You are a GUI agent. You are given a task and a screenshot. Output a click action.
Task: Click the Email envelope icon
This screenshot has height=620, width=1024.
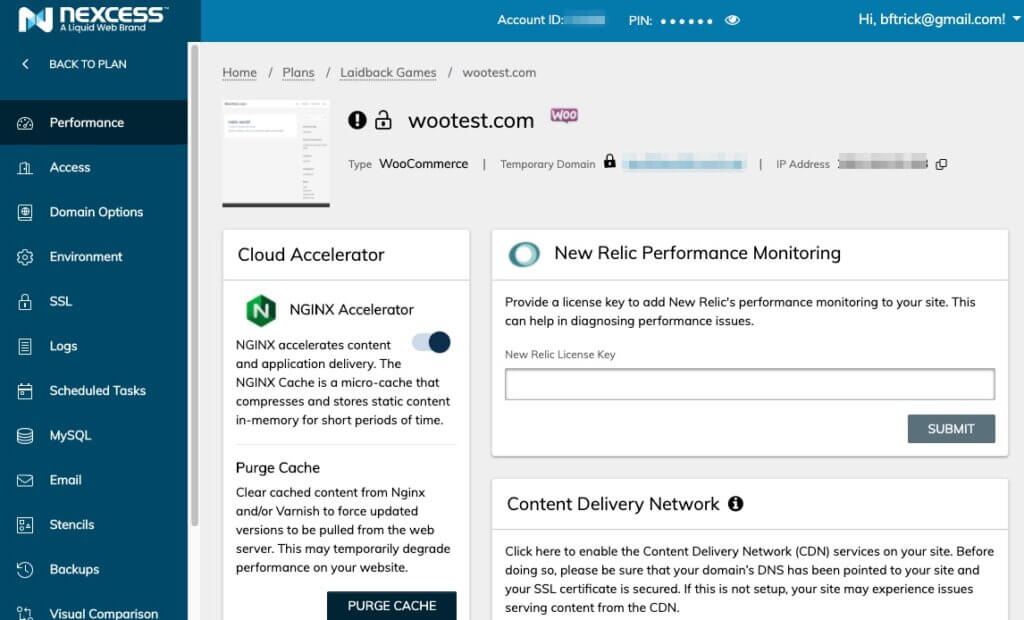25,480
